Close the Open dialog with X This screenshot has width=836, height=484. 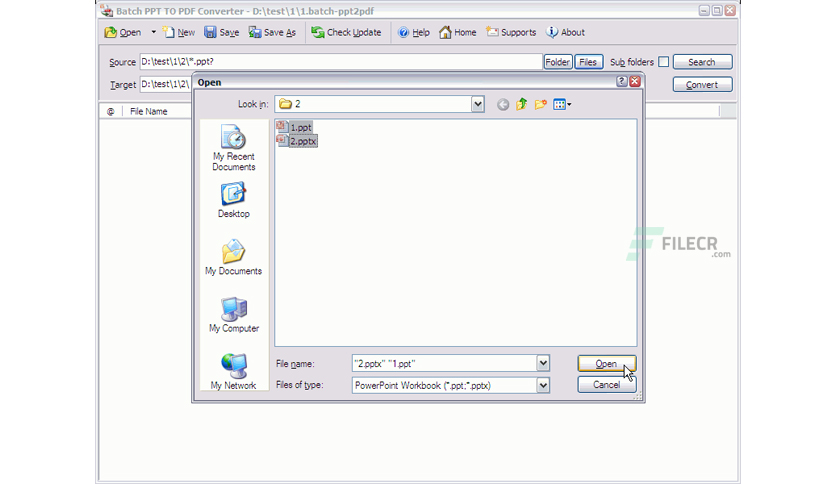pos(634,82)
